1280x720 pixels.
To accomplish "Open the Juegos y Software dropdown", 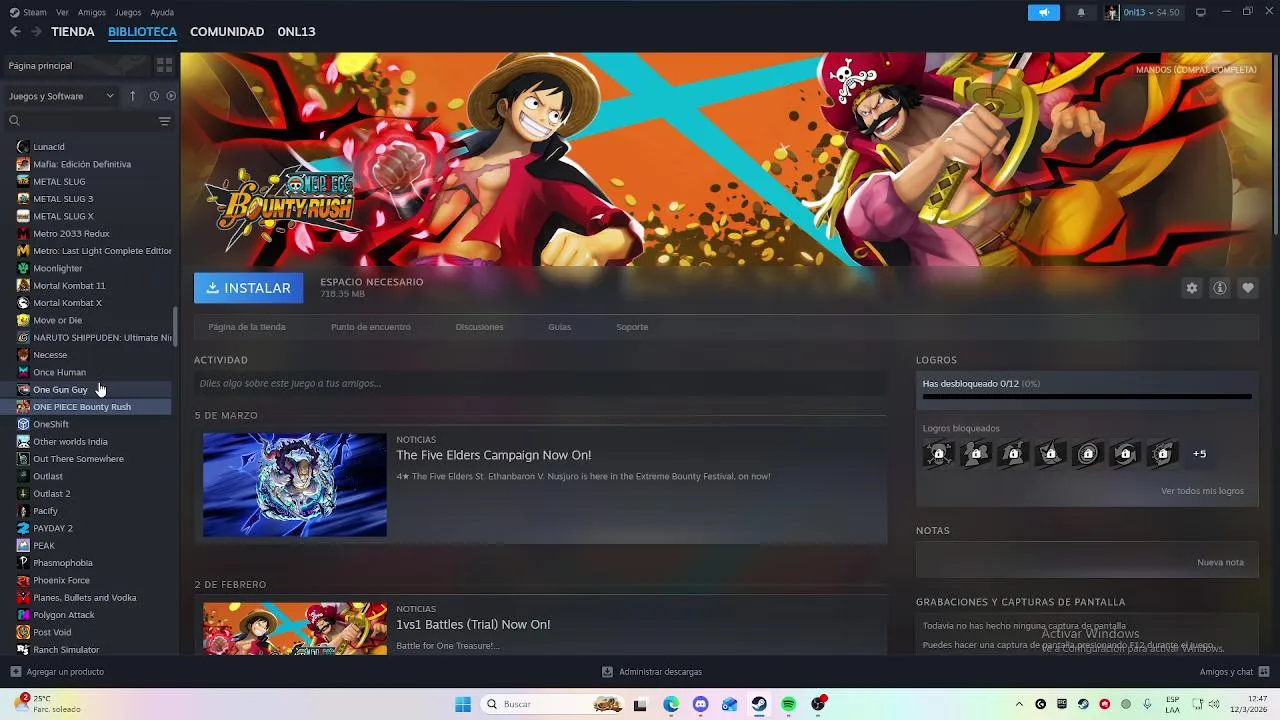I will [x=61, y=96].
